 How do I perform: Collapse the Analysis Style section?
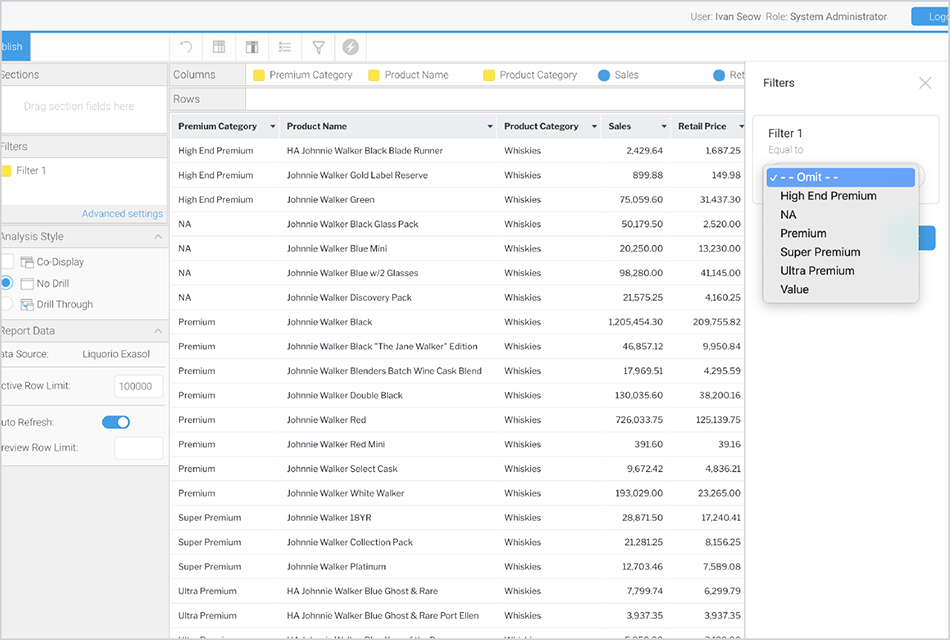158,237
